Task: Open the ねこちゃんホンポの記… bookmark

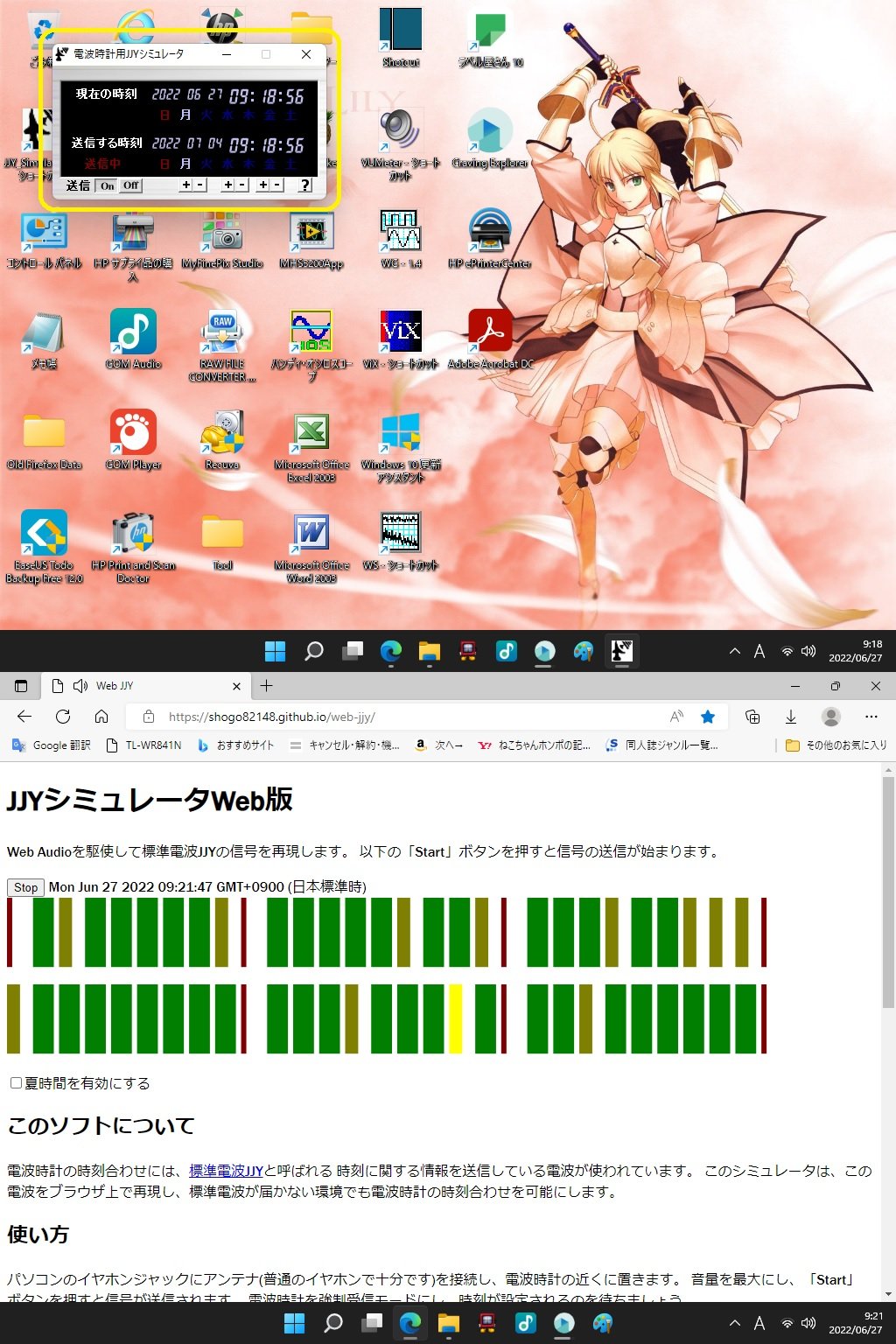Action: tap(535, 745)
